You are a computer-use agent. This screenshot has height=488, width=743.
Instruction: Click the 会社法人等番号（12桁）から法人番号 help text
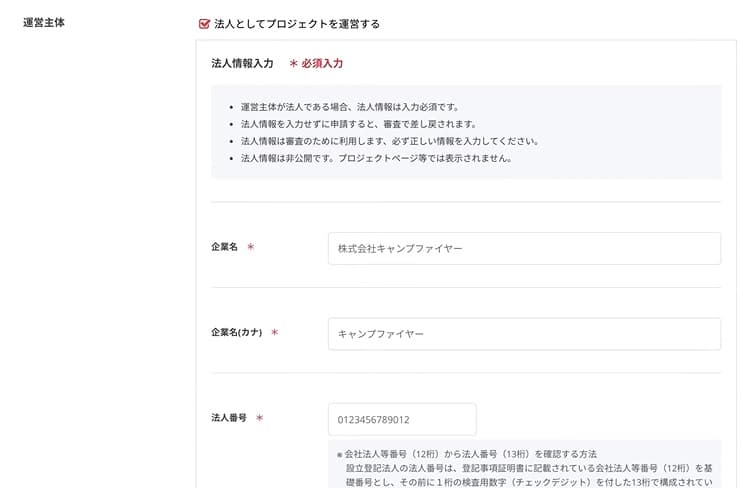(x=470, y=454)
